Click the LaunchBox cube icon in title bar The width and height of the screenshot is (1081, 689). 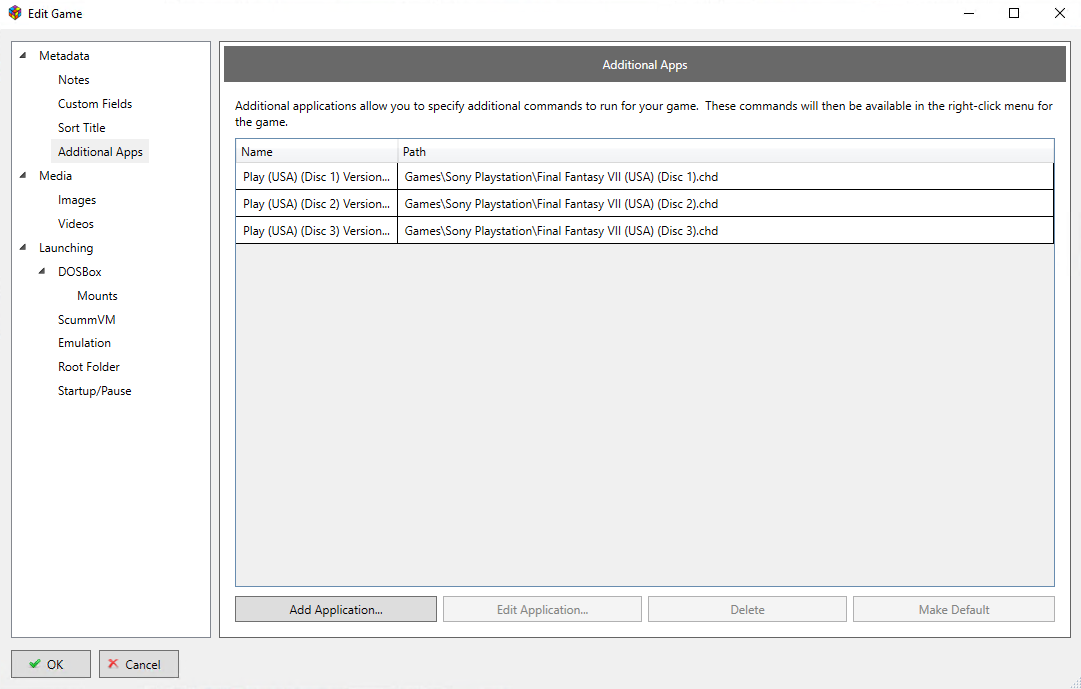tap(14, 13)
